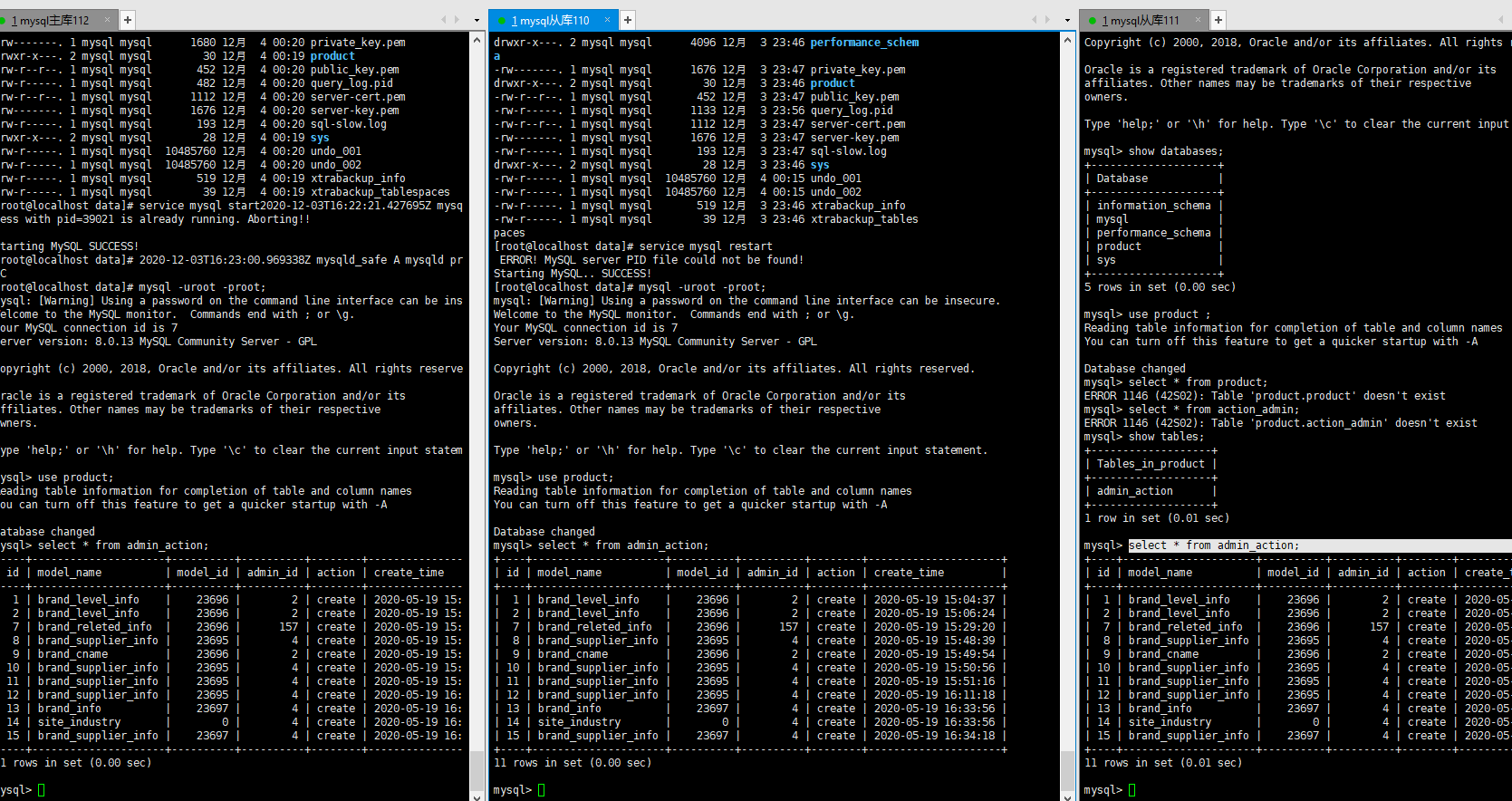Click 'show tables;' command in mysql从库111
Viewport: 1512px width, 801px height.
[1167, 437]
